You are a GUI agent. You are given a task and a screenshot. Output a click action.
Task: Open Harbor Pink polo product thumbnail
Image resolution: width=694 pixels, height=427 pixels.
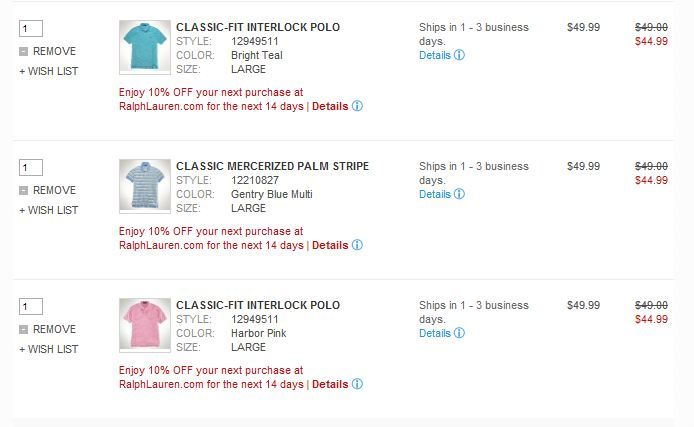click(x=145, y=324)
